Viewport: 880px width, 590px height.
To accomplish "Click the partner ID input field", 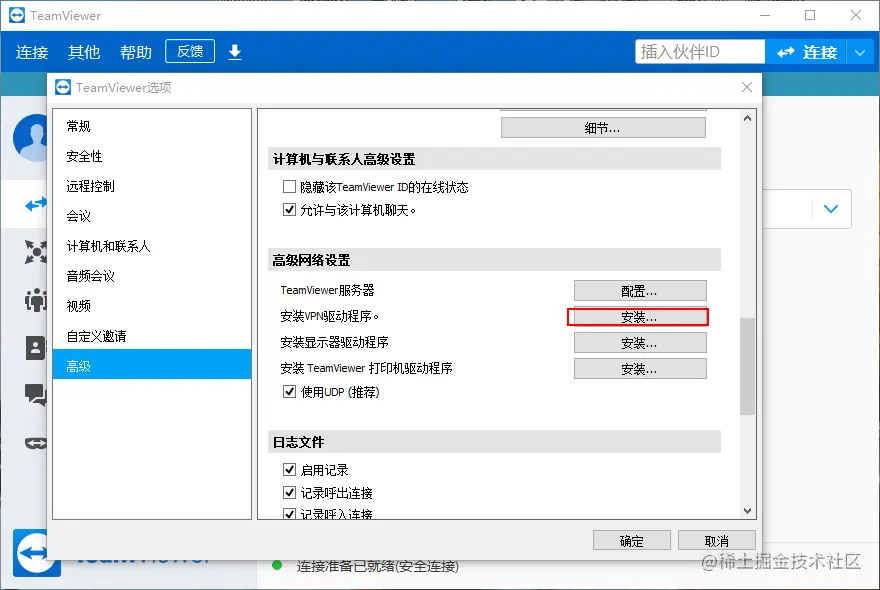I will click(x=700, y=52).
